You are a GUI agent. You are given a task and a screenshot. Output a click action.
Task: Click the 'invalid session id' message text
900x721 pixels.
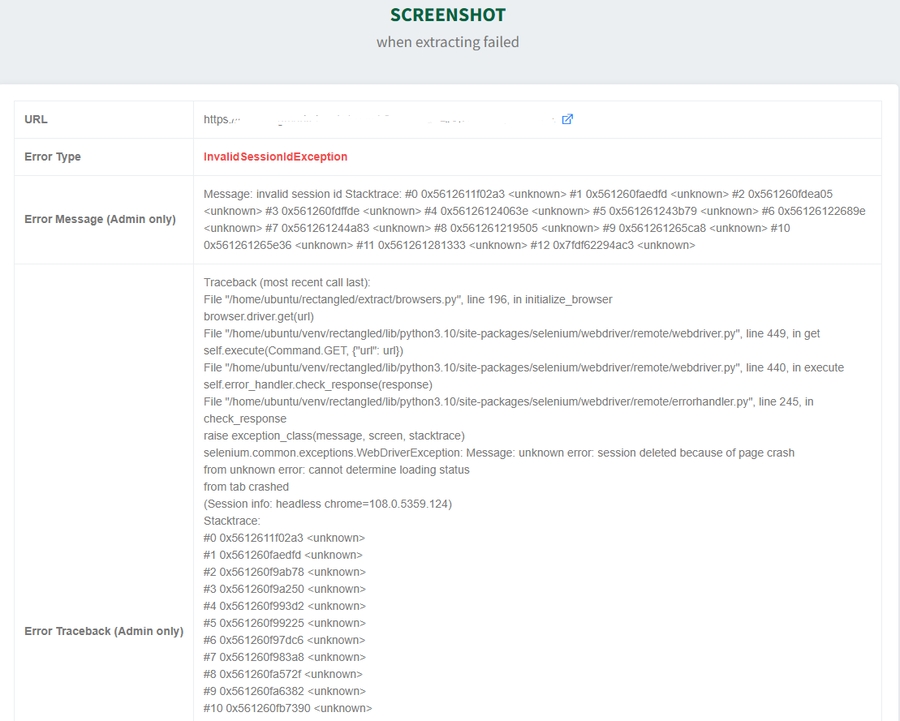tap(300, 193)
